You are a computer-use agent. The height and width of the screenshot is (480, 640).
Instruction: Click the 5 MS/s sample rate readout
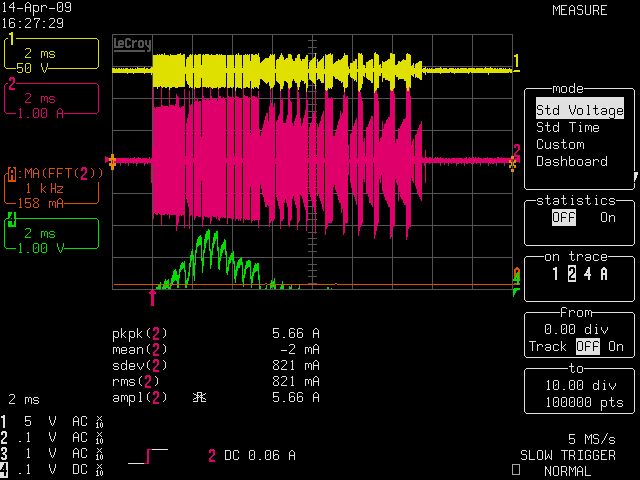point(591,439)
